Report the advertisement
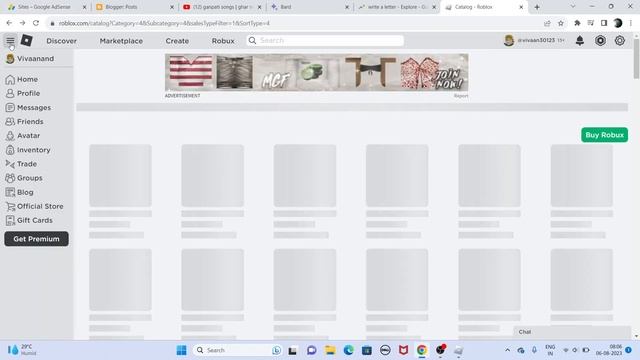 [x=461, y=96]
